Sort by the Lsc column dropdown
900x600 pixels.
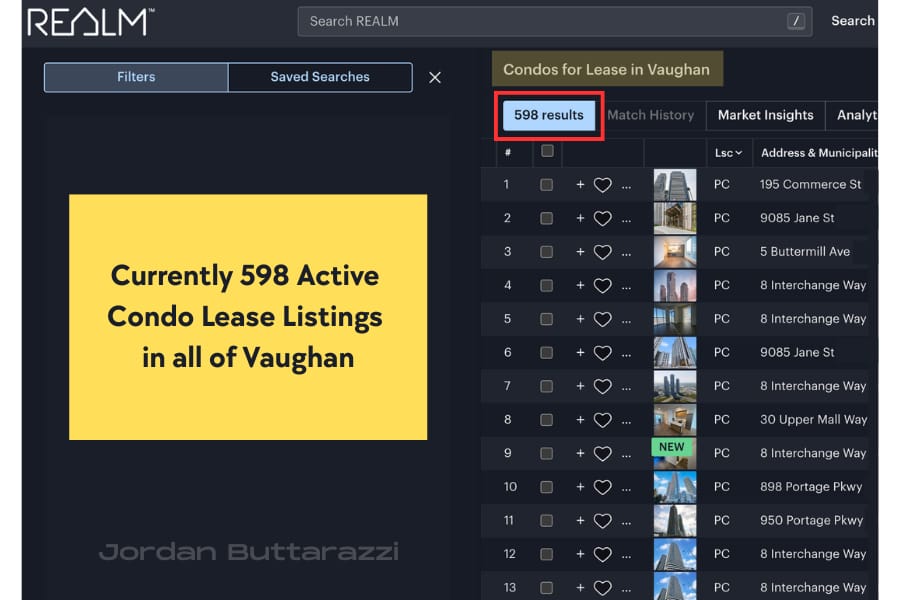(x=728, y=153)
